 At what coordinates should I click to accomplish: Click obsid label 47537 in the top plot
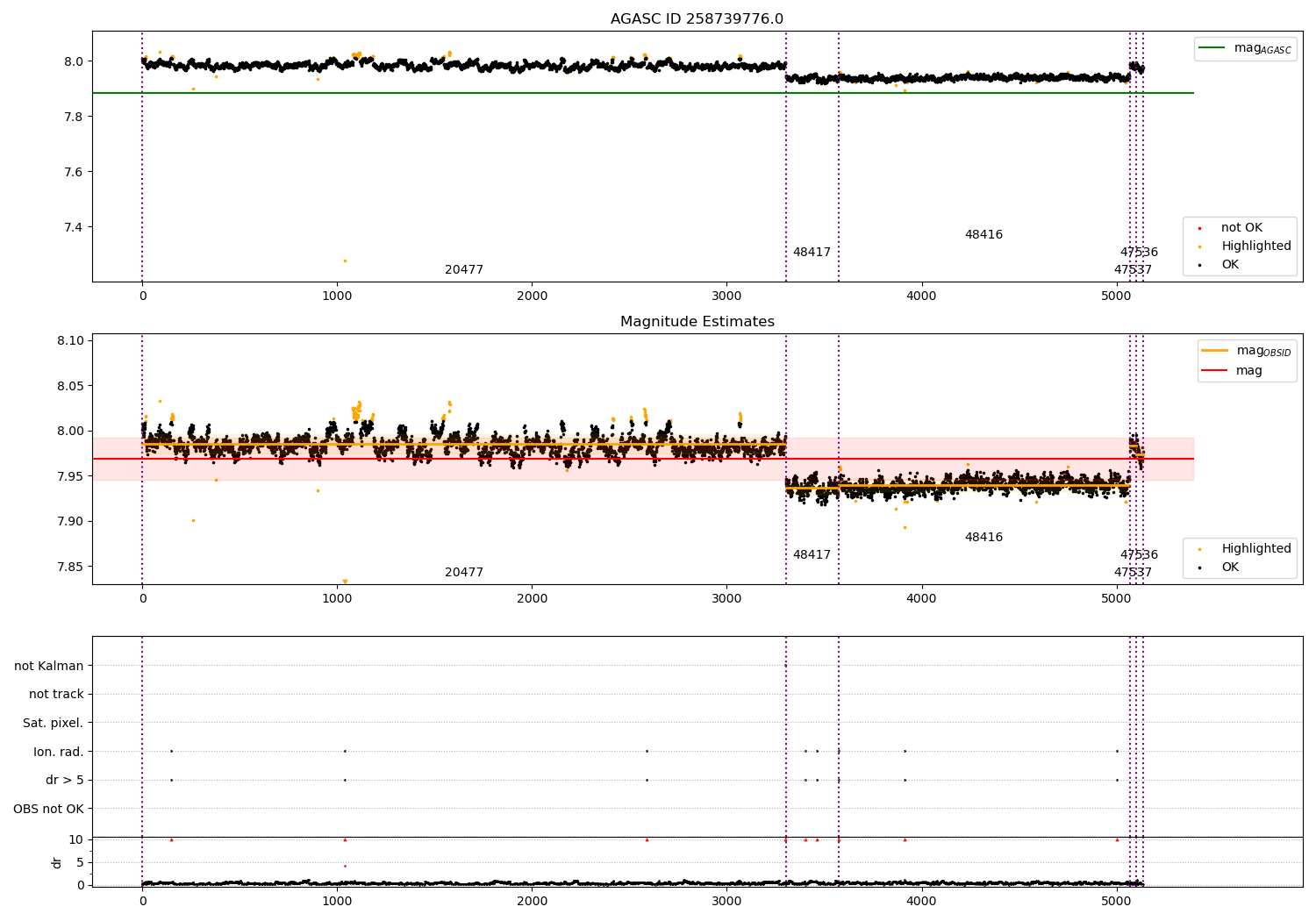[x=1133, y=270]
